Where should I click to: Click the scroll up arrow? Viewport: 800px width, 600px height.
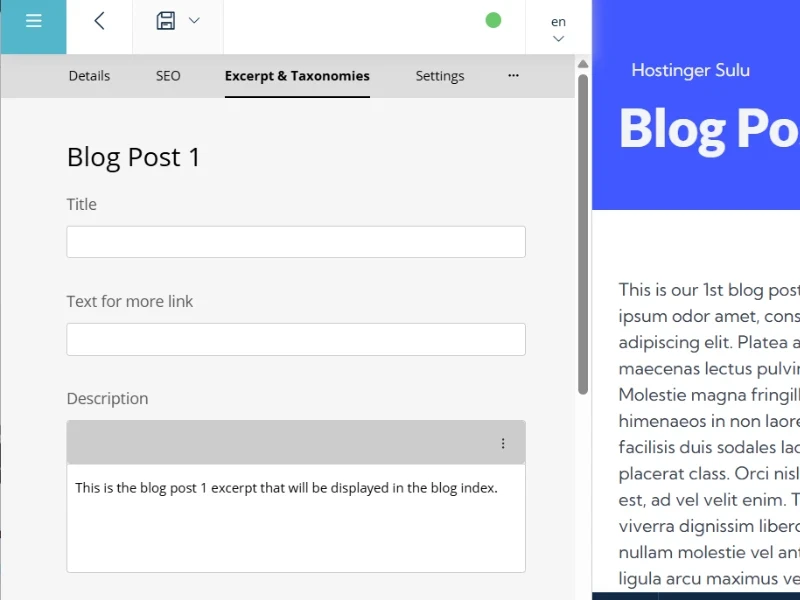[x=583, y=64]
